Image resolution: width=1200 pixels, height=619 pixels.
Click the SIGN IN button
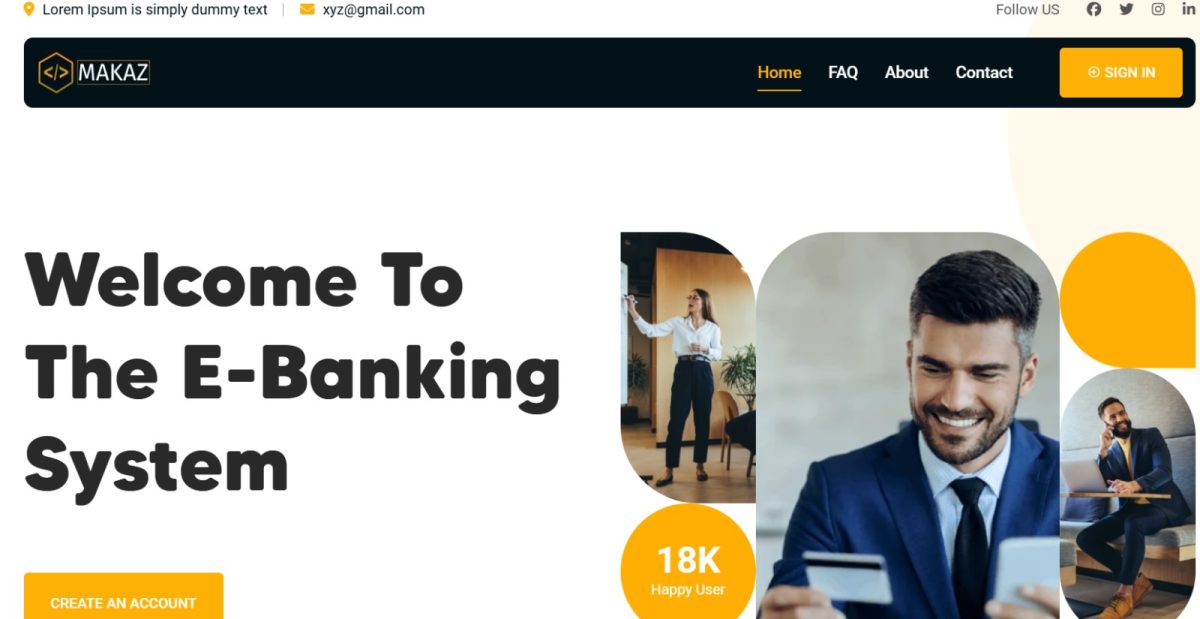tap(1121, 72)
